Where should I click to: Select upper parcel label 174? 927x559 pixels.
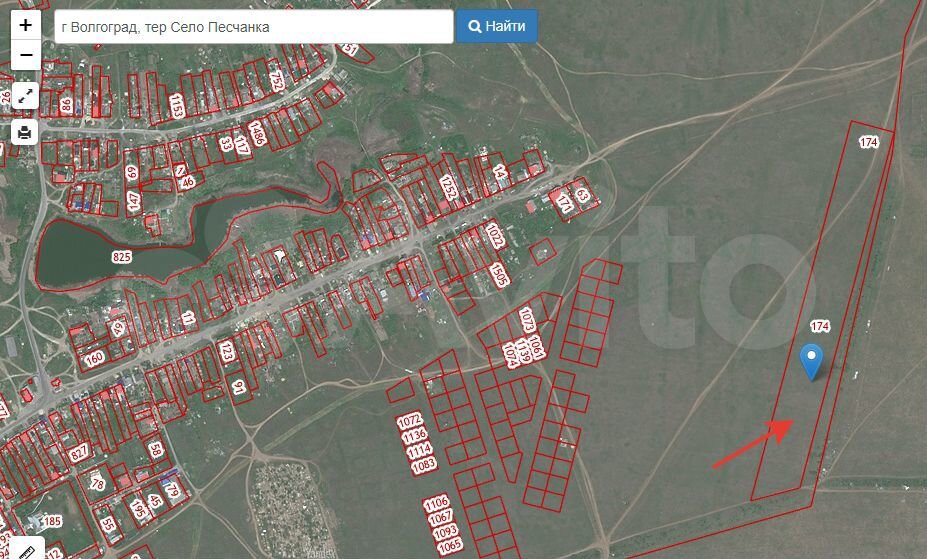pos(868,143)
